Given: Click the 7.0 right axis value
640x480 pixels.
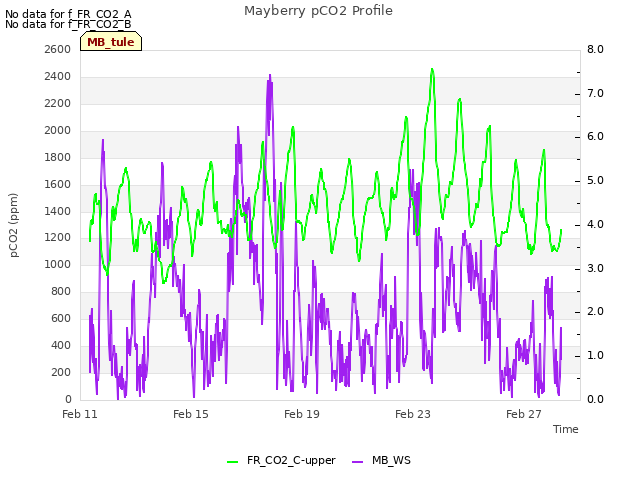Looking at the screenshot, I should click(x=595, y=93).
